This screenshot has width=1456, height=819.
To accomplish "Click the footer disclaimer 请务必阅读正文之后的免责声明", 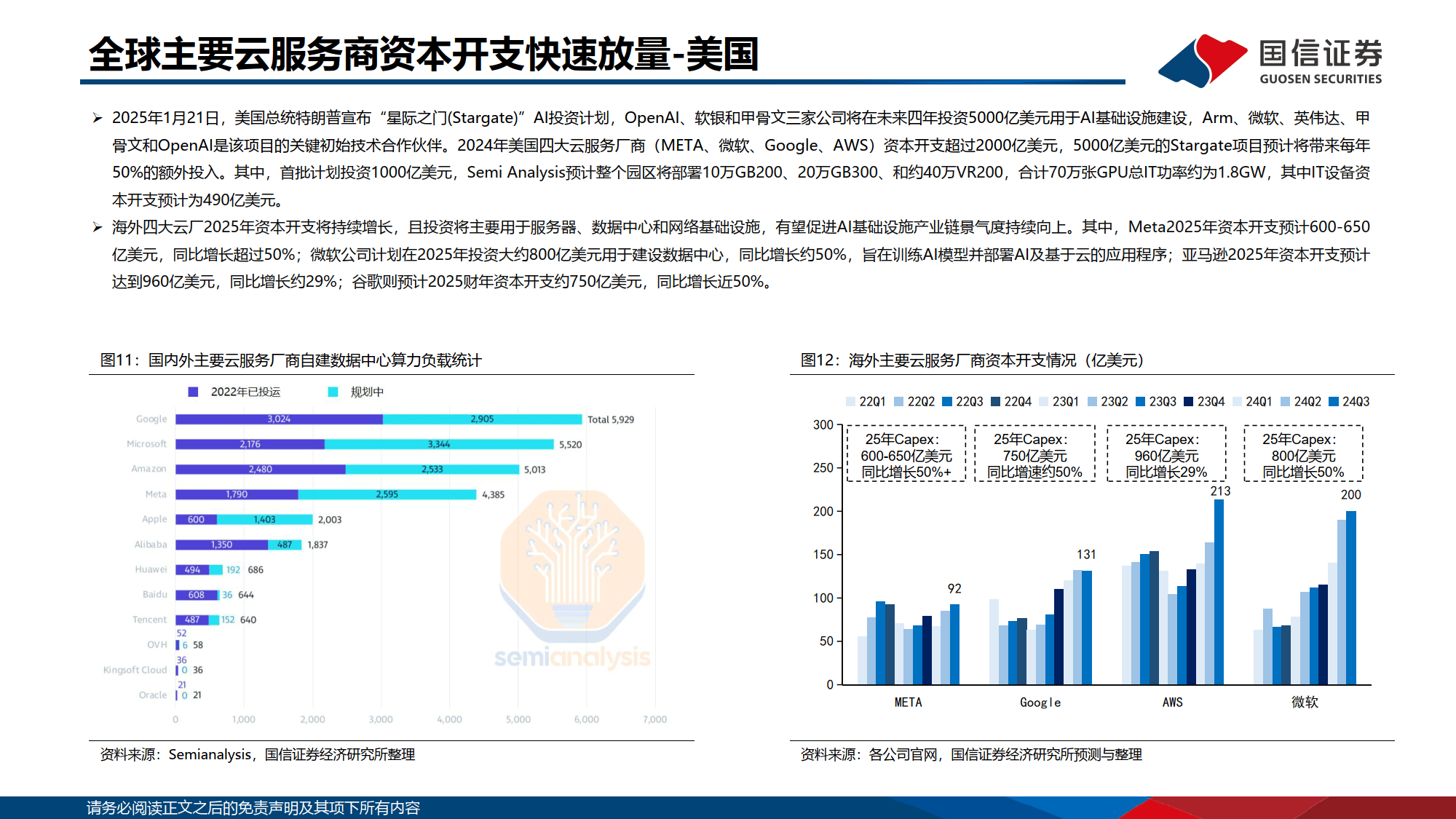I will [253, 808].
